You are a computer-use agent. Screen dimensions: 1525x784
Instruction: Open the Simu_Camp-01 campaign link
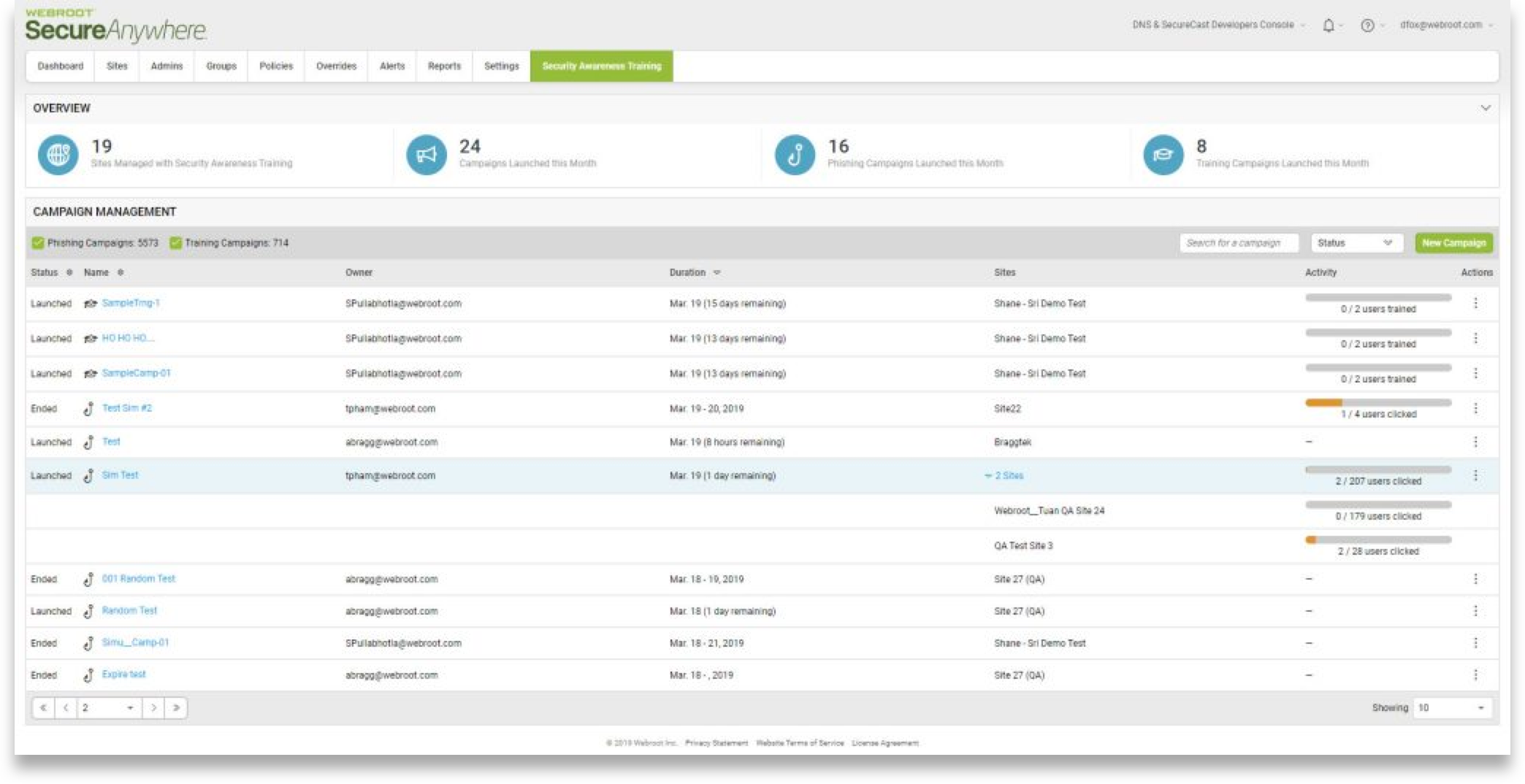coord(135,642)
